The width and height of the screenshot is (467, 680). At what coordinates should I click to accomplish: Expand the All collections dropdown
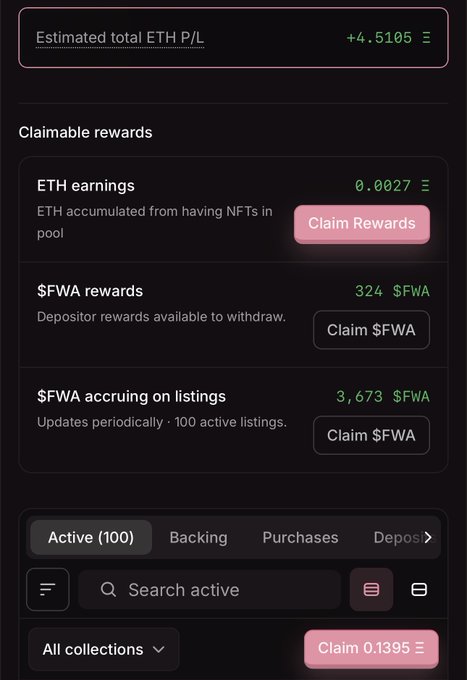[104, 649]
